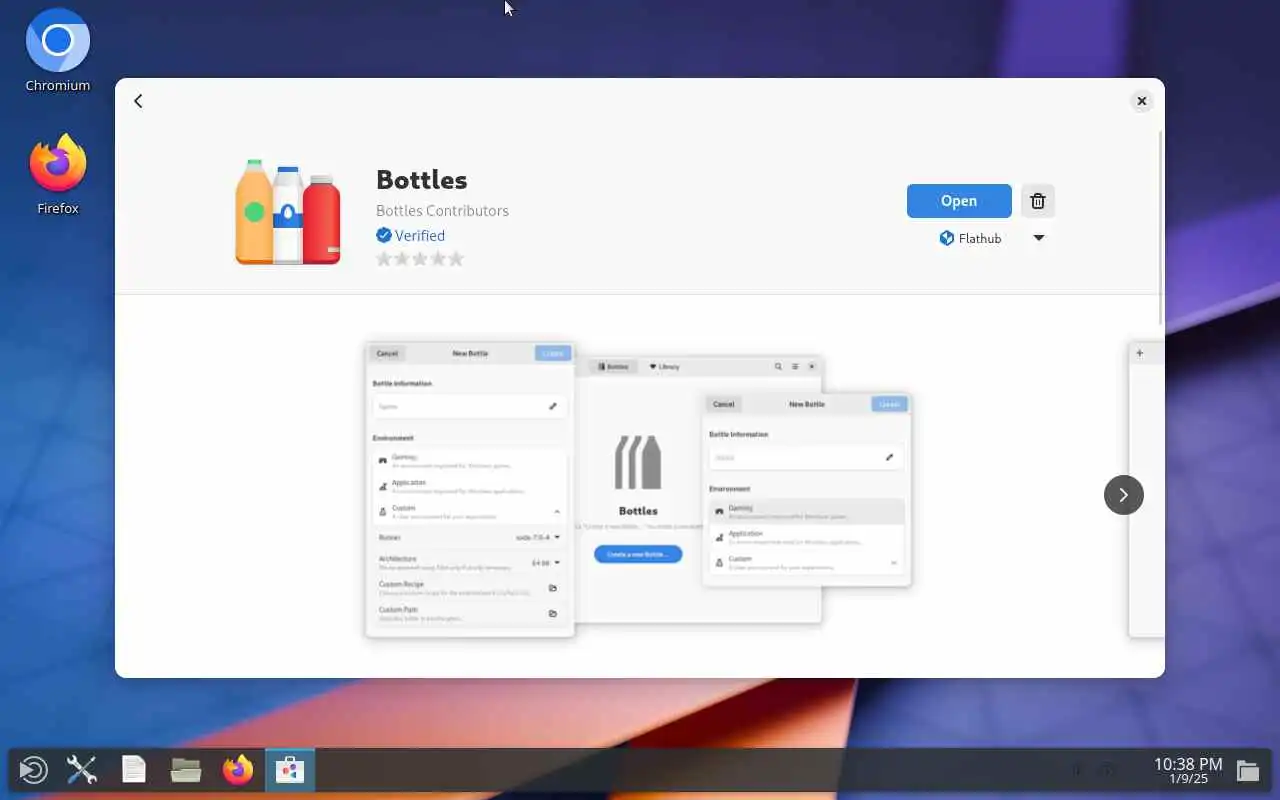
Task: Open Chromium from the desktop
Action: pyautogui.click(x=58, y=52)
